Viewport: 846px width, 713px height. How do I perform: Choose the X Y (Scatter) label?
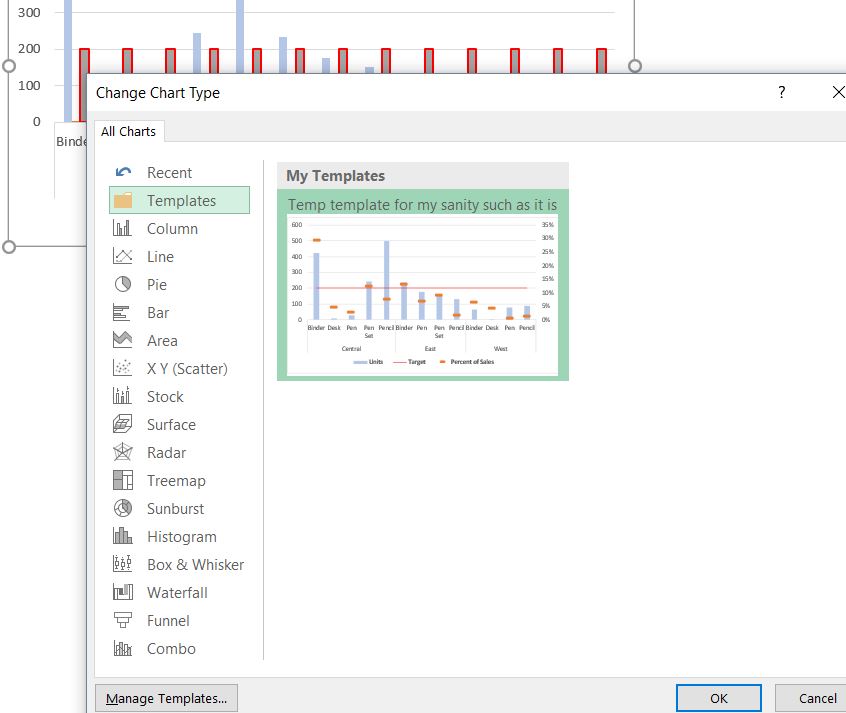pos(187,369)
